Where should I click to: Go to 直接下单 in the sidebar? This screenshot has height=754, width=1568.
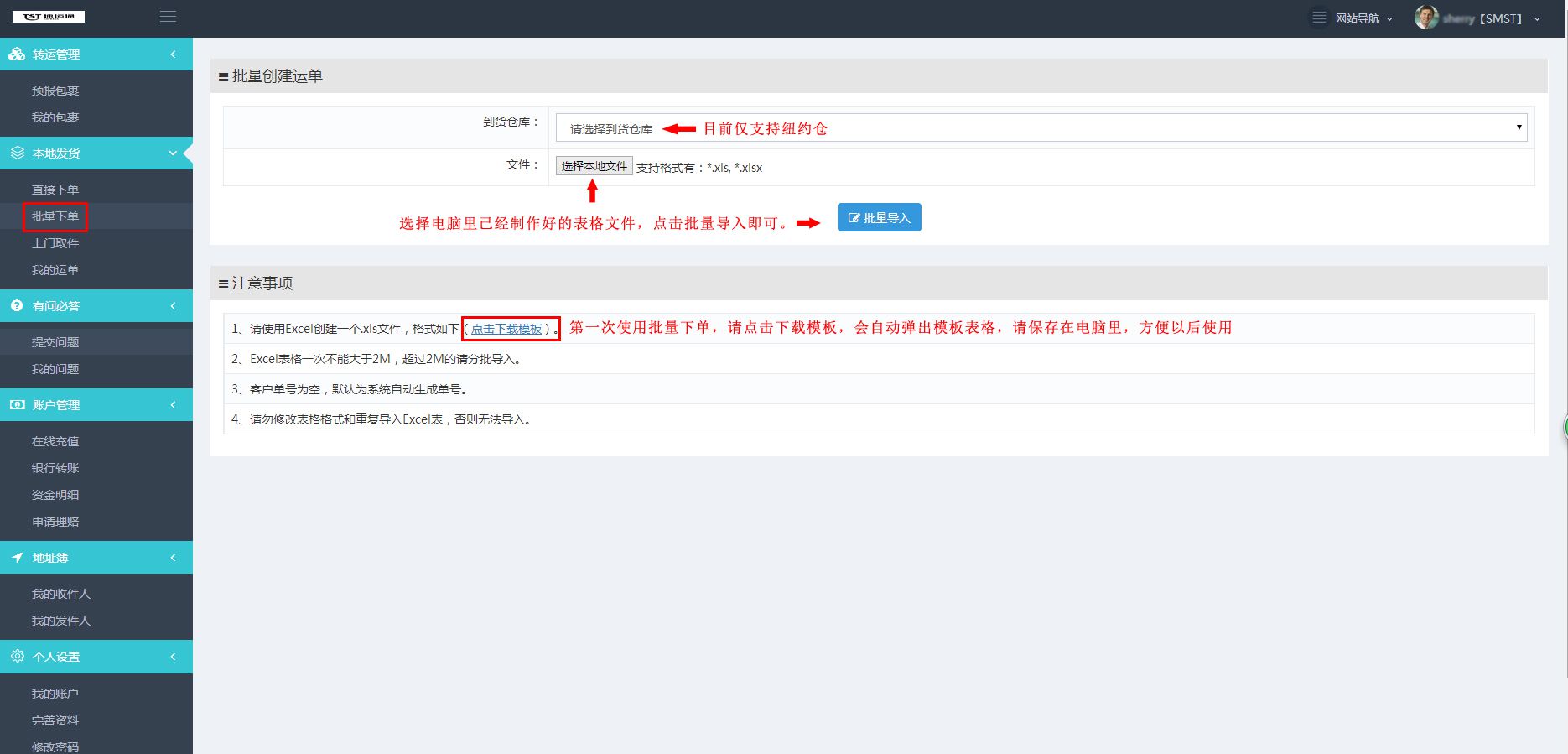(x=55, y=190)
